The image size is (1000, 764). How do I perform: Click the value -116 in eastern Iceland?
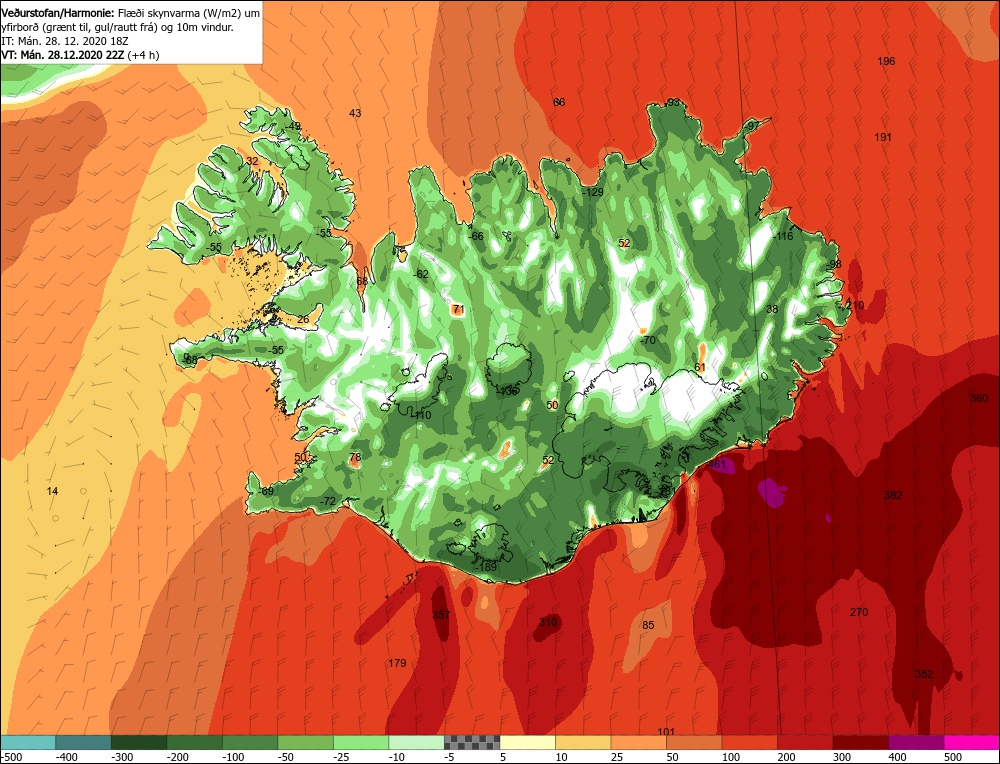point(783,237)
